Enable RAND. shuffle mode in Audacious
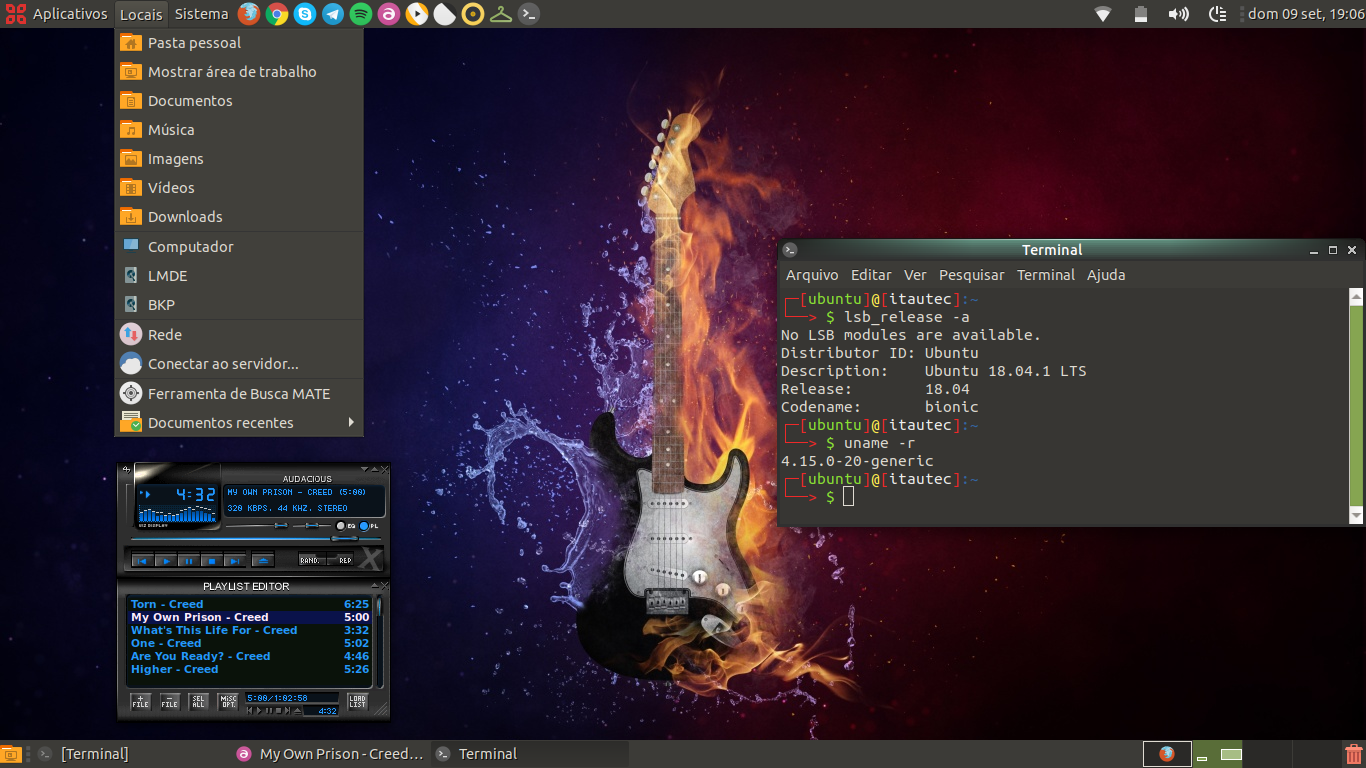Screen dimensions: 1366x768 [312, 560]
